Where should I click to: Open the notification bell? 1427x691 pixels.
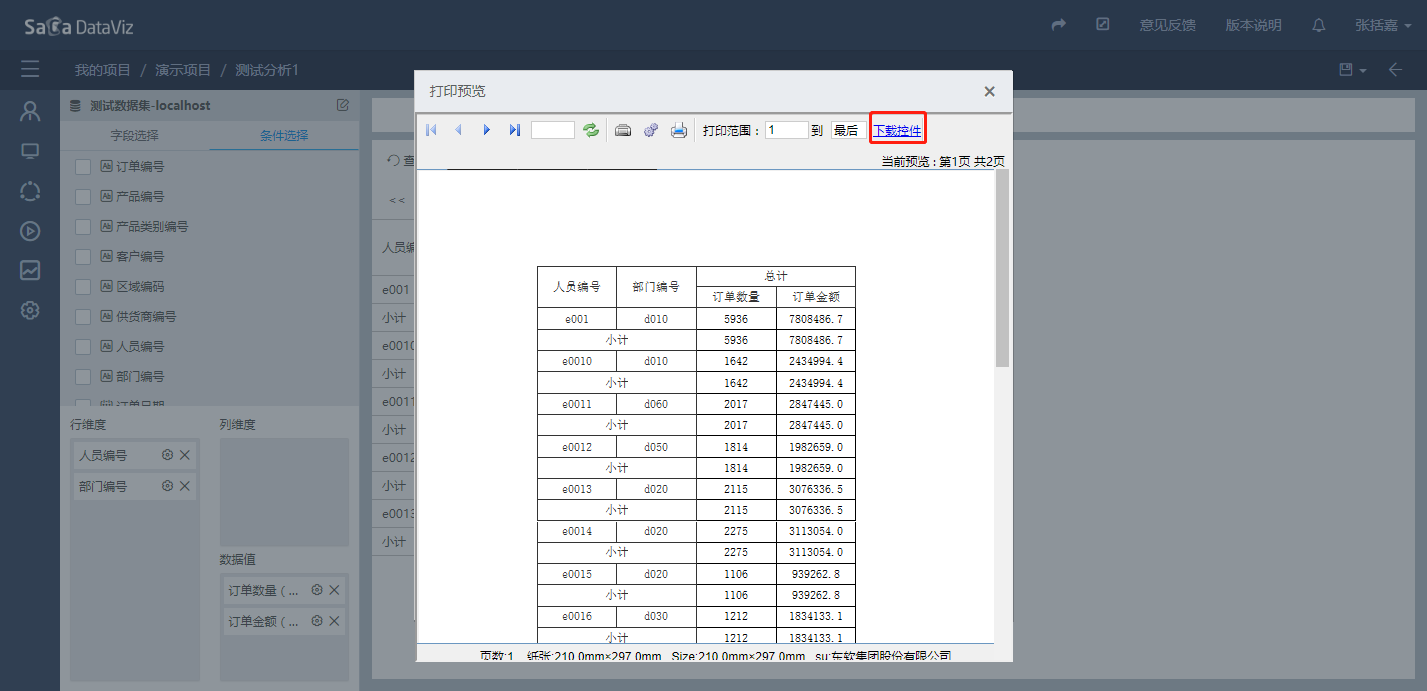(x=1319, y=25)
